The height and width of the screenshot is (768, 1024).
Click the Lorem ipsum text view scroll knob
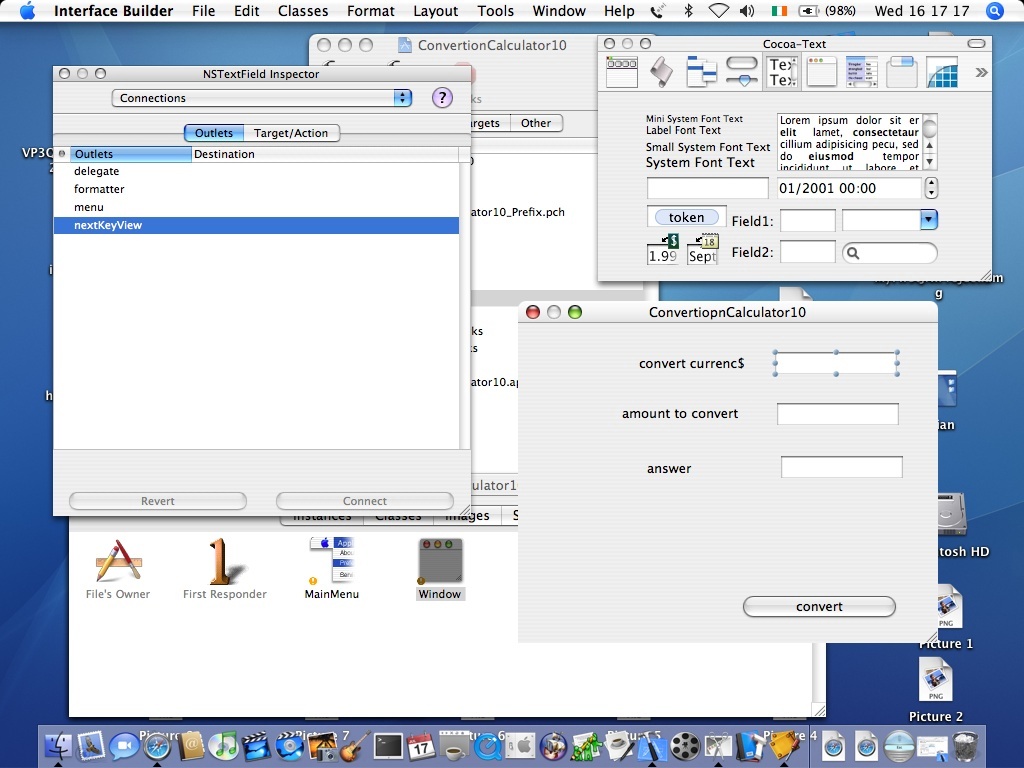click(x=929, y=126)
